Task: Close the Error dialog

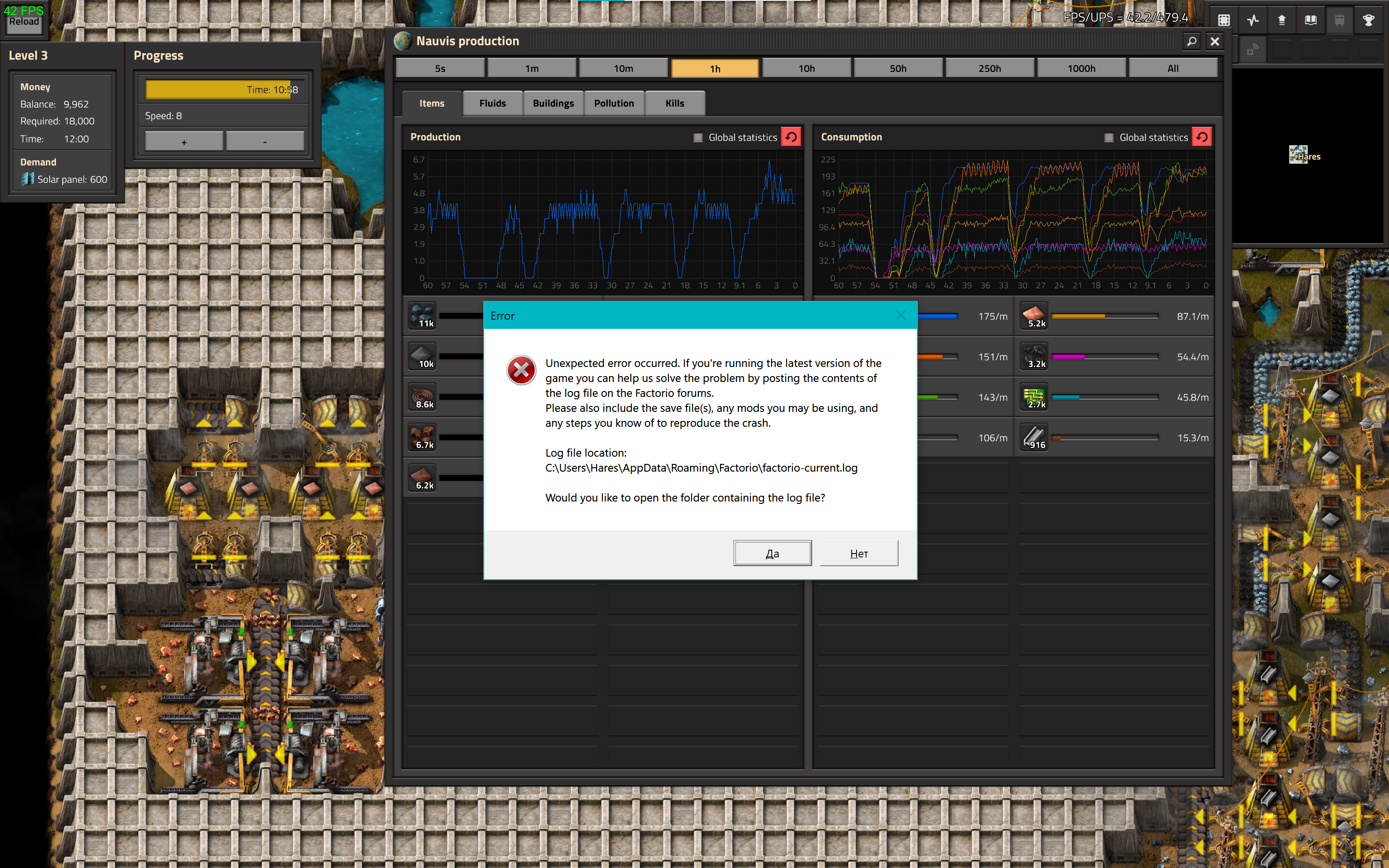Action: click(x=901, y=315)
